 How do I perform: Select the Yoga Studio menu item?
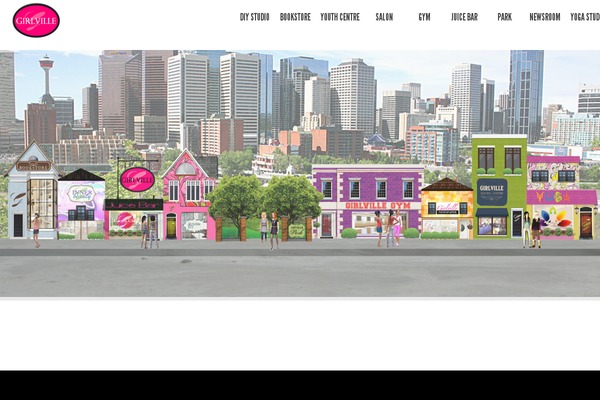585,17
